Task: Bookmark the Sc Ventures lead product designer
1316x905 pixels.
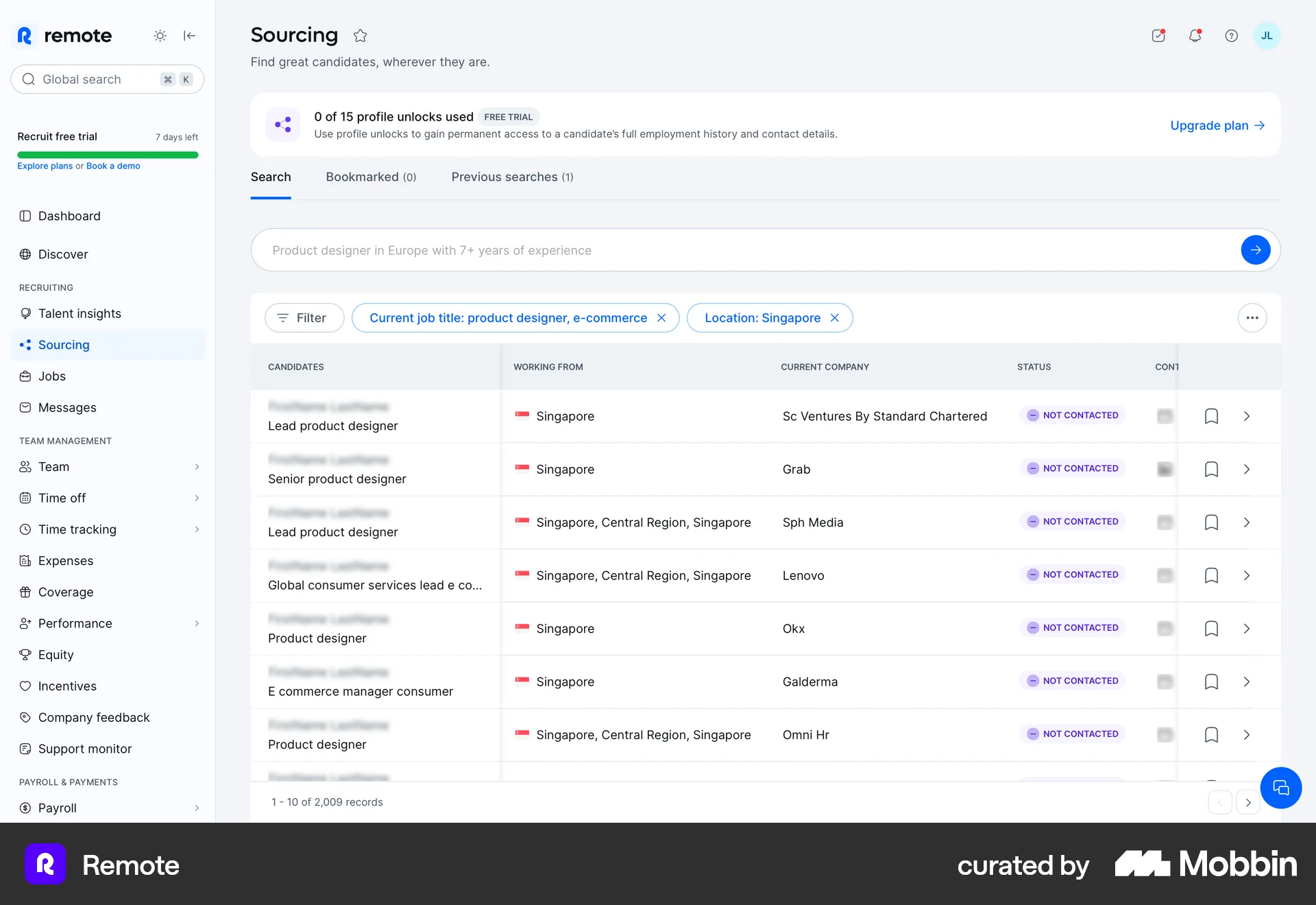Action: [x=1211, y=416]
